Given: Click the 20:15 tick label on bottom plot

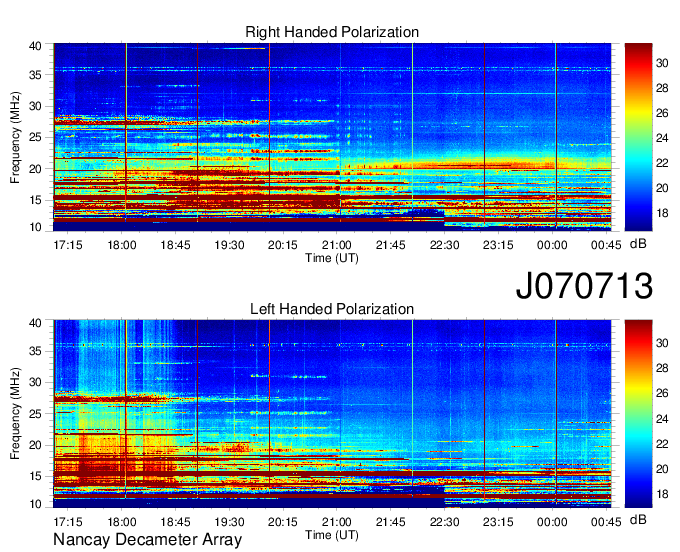Looking at the screenshot, I should 283,522.
